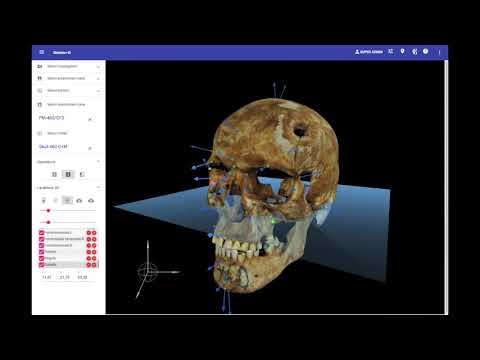Click second red button of first landmark row
480x360 pixels.
(94, 233)
